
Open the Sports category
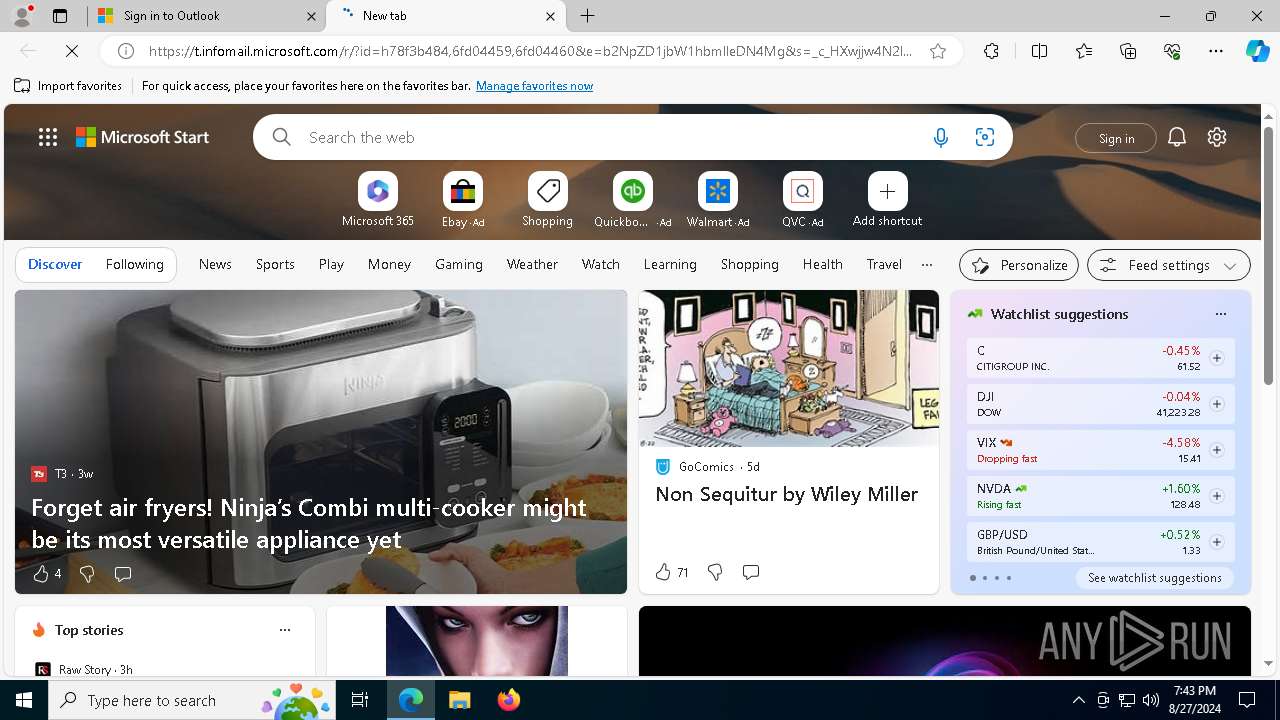click(x=275, y=264)
